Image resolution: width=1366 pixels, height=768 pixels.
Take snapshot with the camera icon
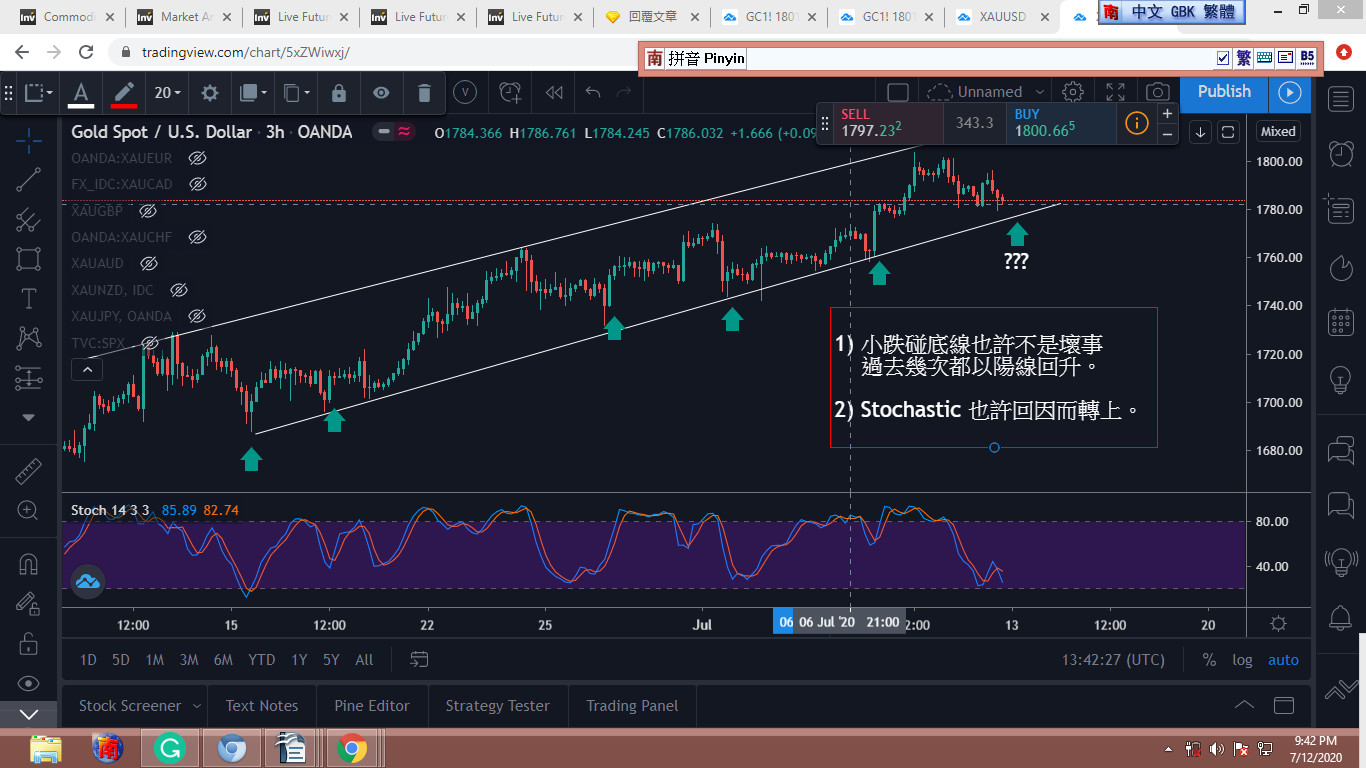(1158, 92)
